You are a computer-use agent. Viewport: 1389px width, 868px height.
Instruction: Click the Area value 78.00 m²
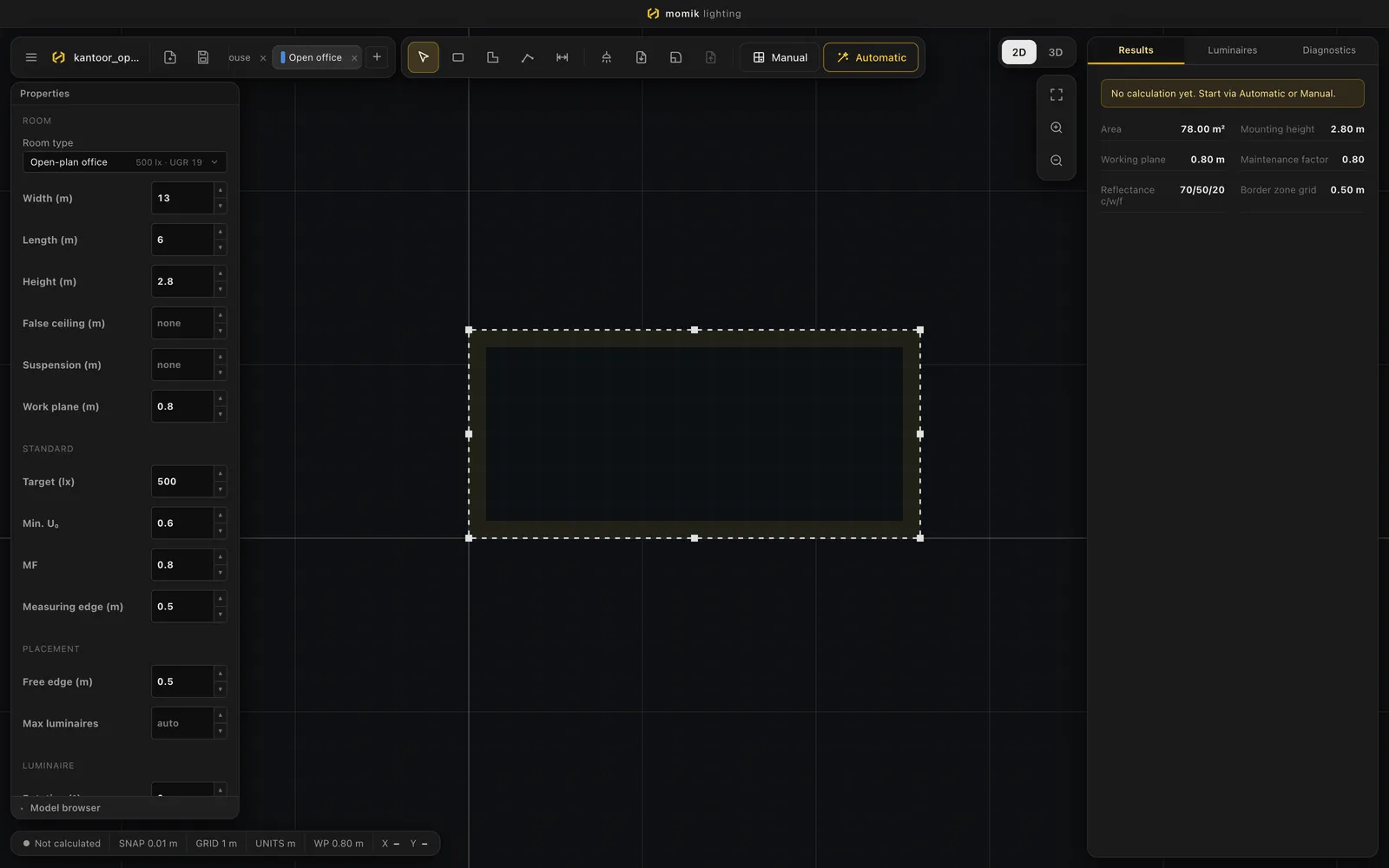pos(1202,129)
